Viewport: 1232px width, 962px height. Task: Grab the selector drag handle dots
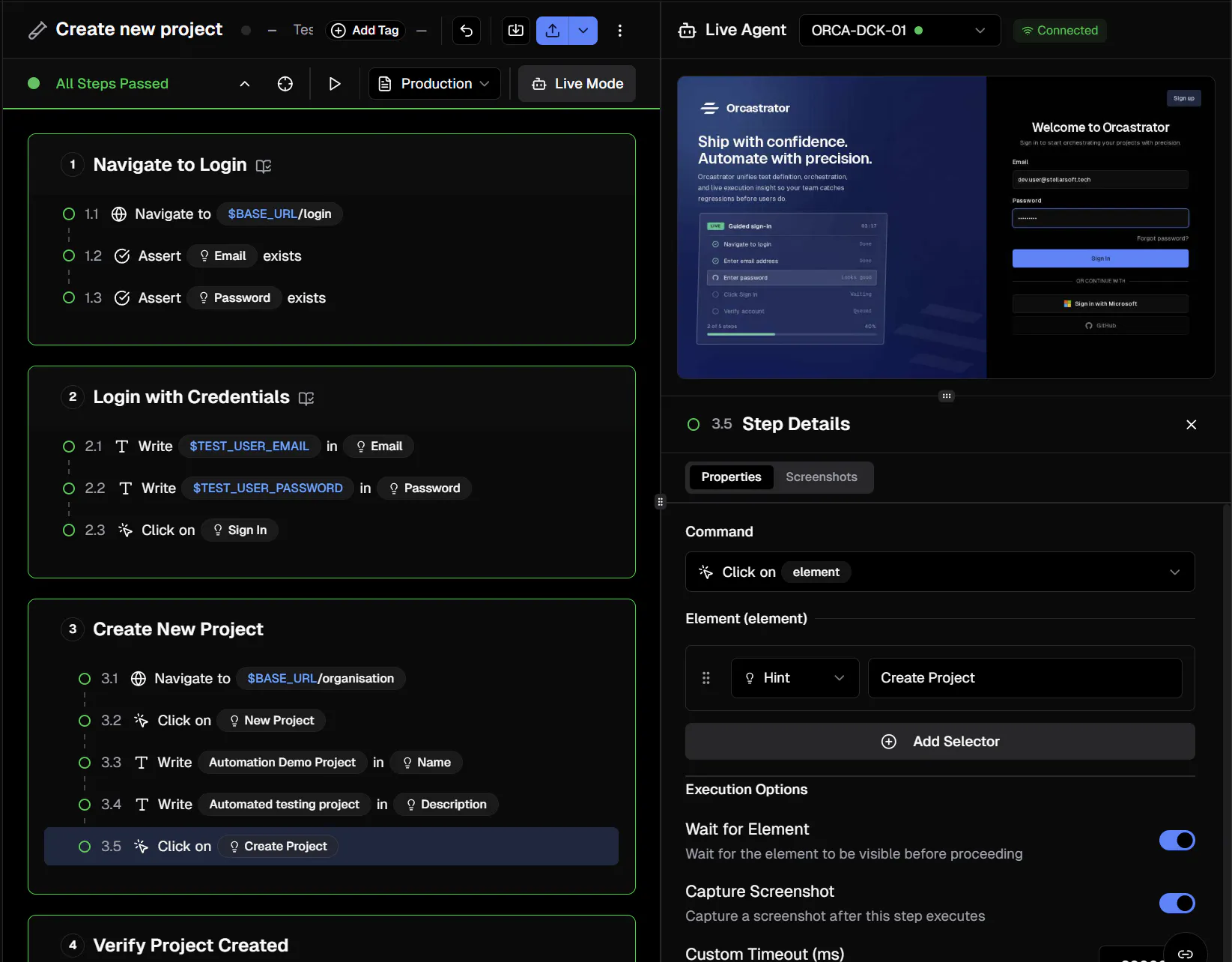(705, 678)
